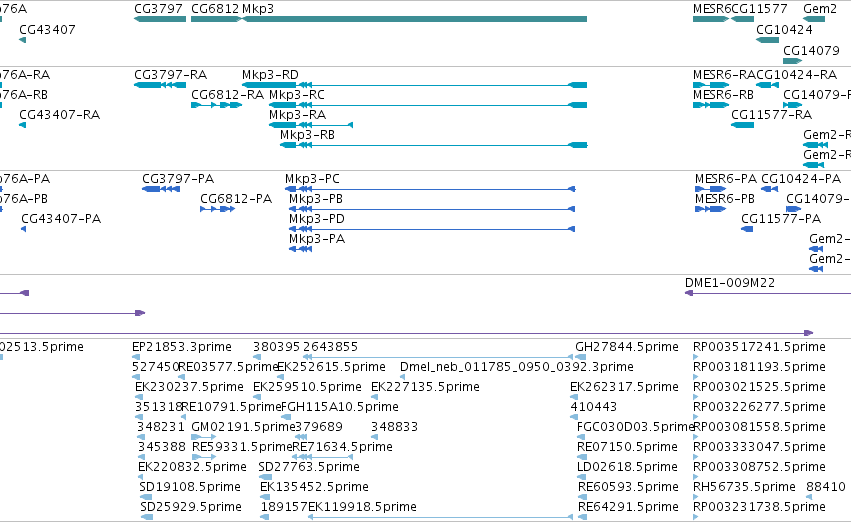This screenshot has width=851, height=522.
Task: Click the RE71634.5prime EST label
Action: (342, 448)
